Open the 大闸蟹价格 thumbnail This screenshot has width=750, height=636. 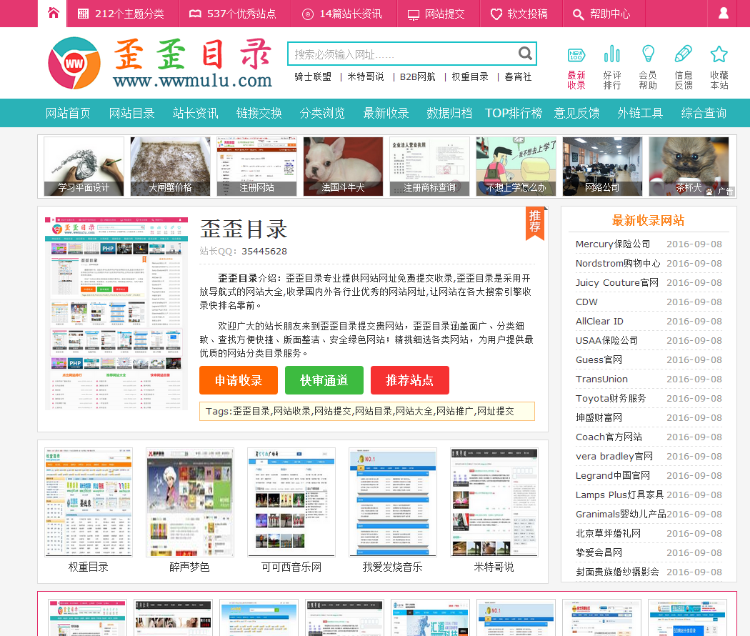tap(170, 166)
